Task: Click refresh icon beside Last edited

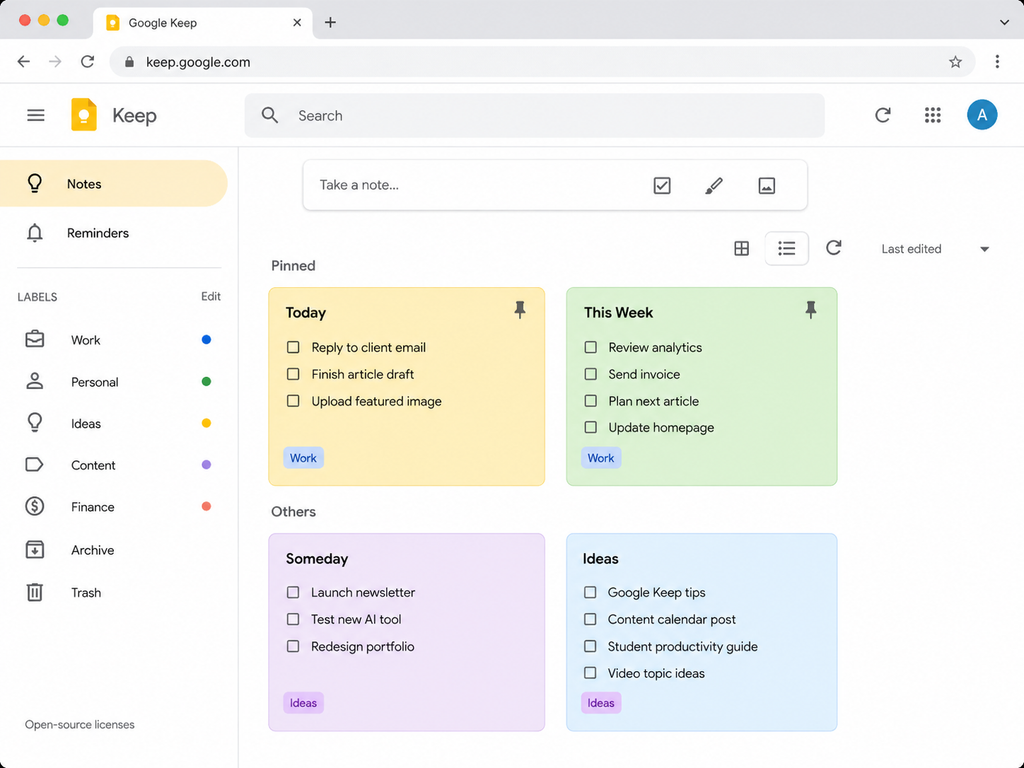Action: point(833,248)
